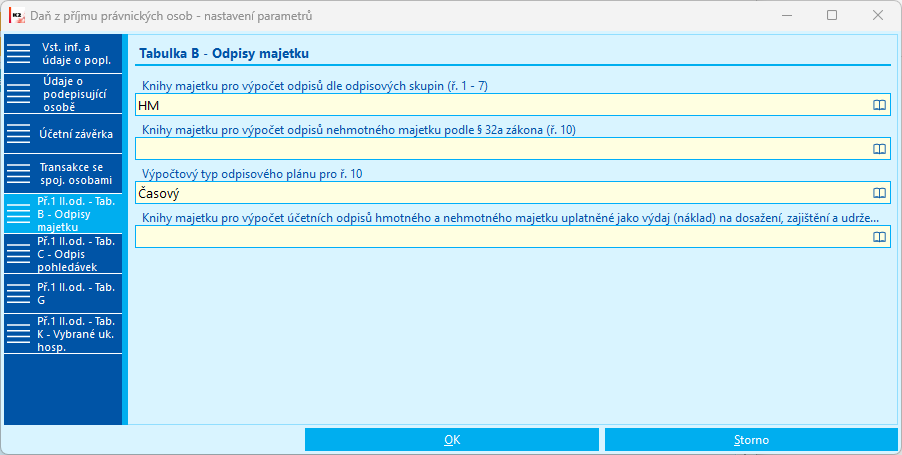Image resolution: width=902 pixels, height=455 pixels.
Task: Select Tab. B - Odpisy majetku section
Action: (x=63, y=213)
